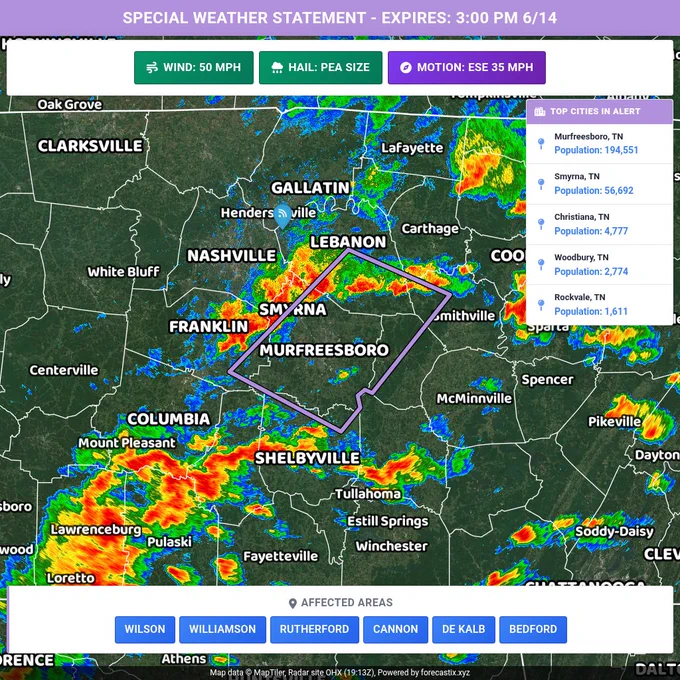Click the Pikeville map label

pyautogui.click(x=615, y=422)
